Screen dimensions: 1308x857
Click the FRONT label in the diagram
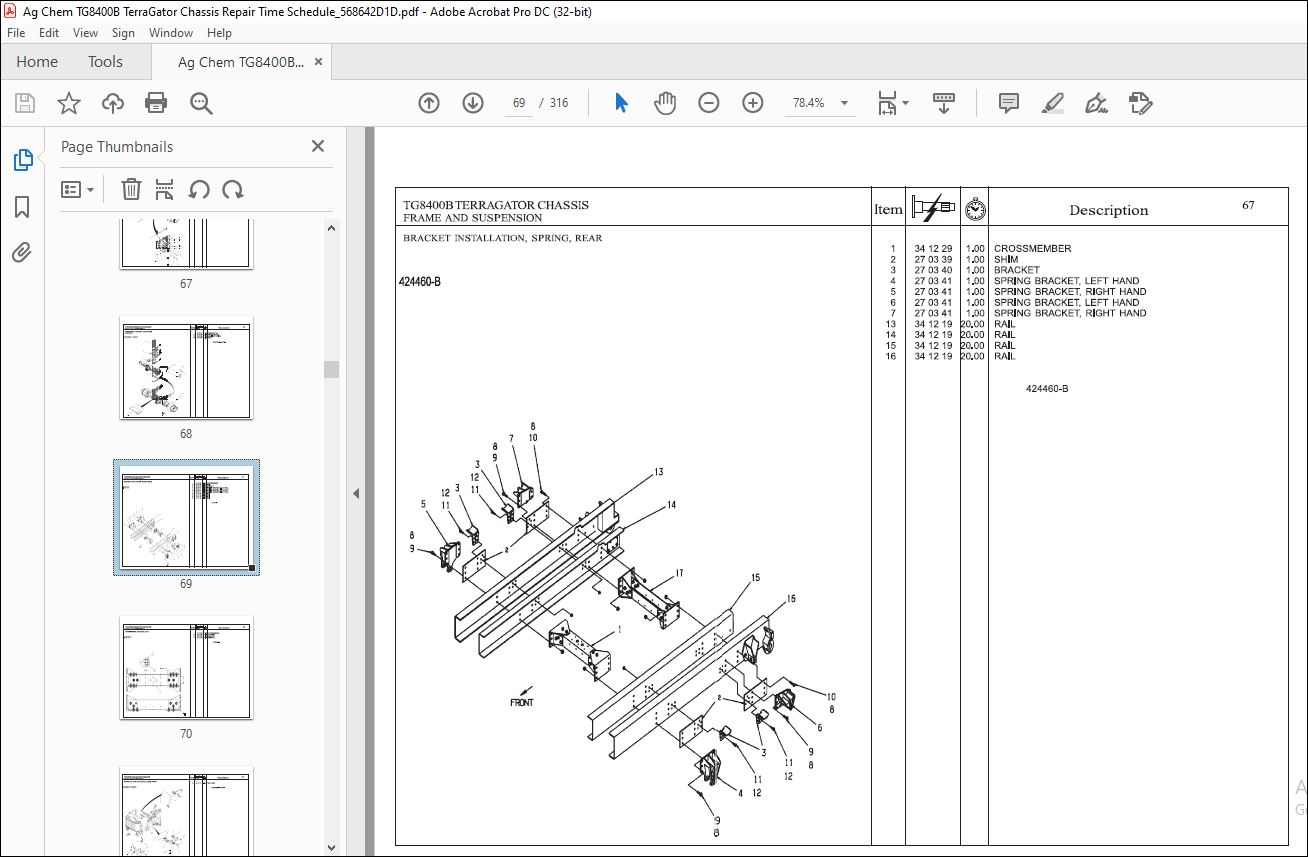522,703
